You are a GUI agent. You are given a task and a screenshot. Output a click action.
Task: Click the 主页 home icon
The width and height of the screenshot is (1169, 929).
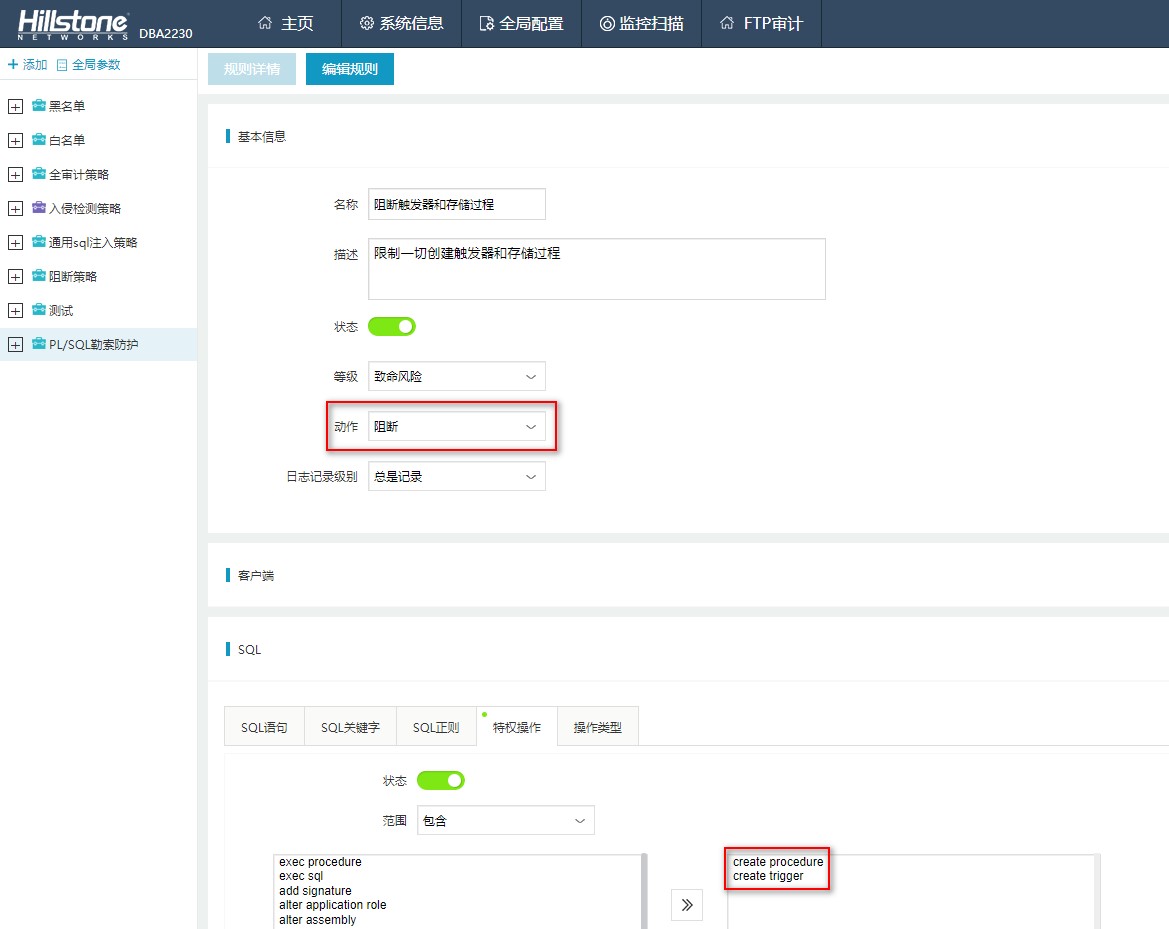tap(265, 23)
